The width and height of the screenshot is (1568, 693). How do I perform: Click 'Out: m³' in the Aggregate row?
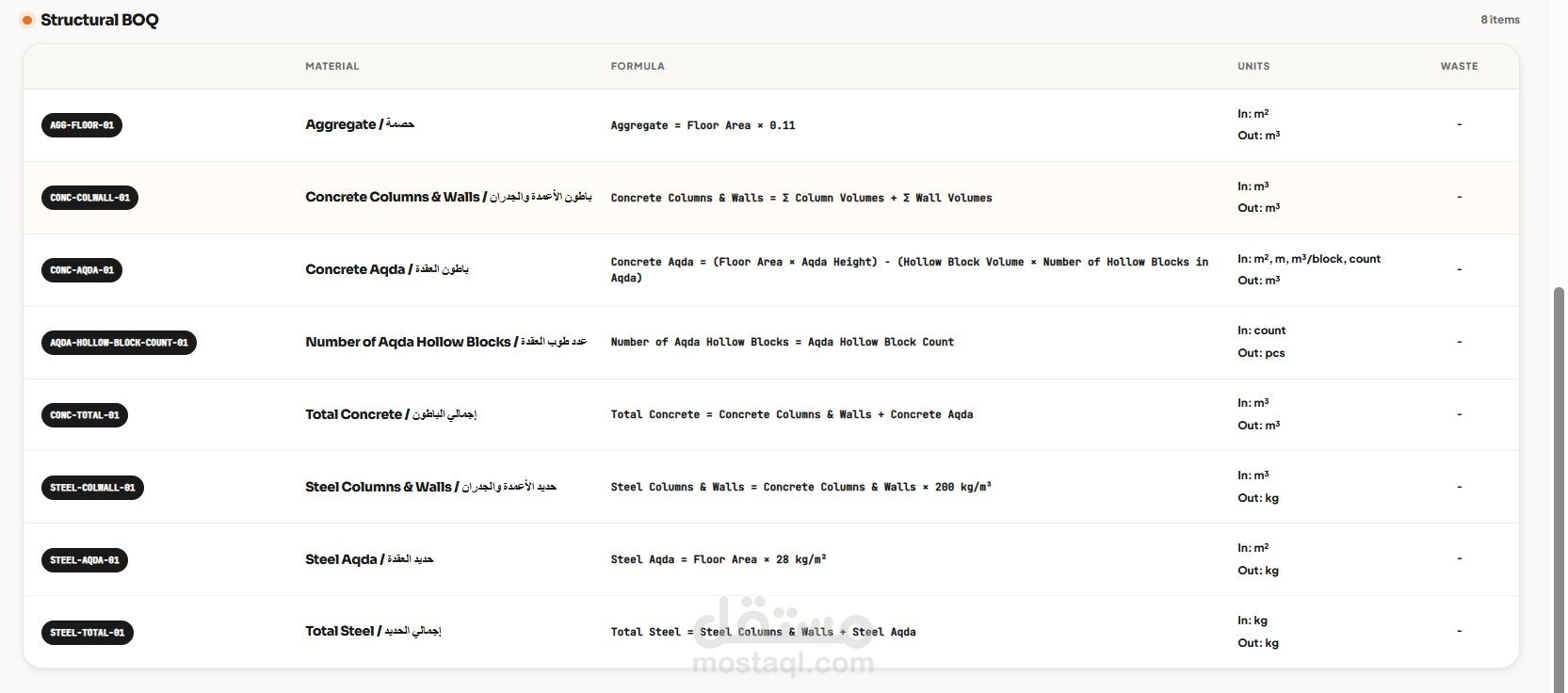pyautogui.click(x=1259, y=136)
